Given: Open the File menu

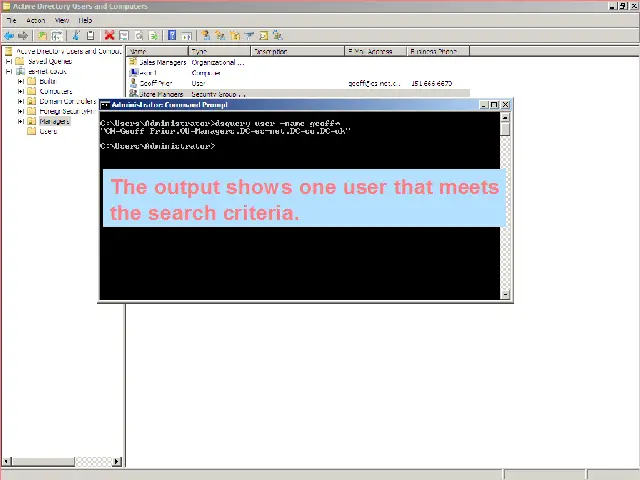Looking at the screenshot, I should click(x=11, y=20).
